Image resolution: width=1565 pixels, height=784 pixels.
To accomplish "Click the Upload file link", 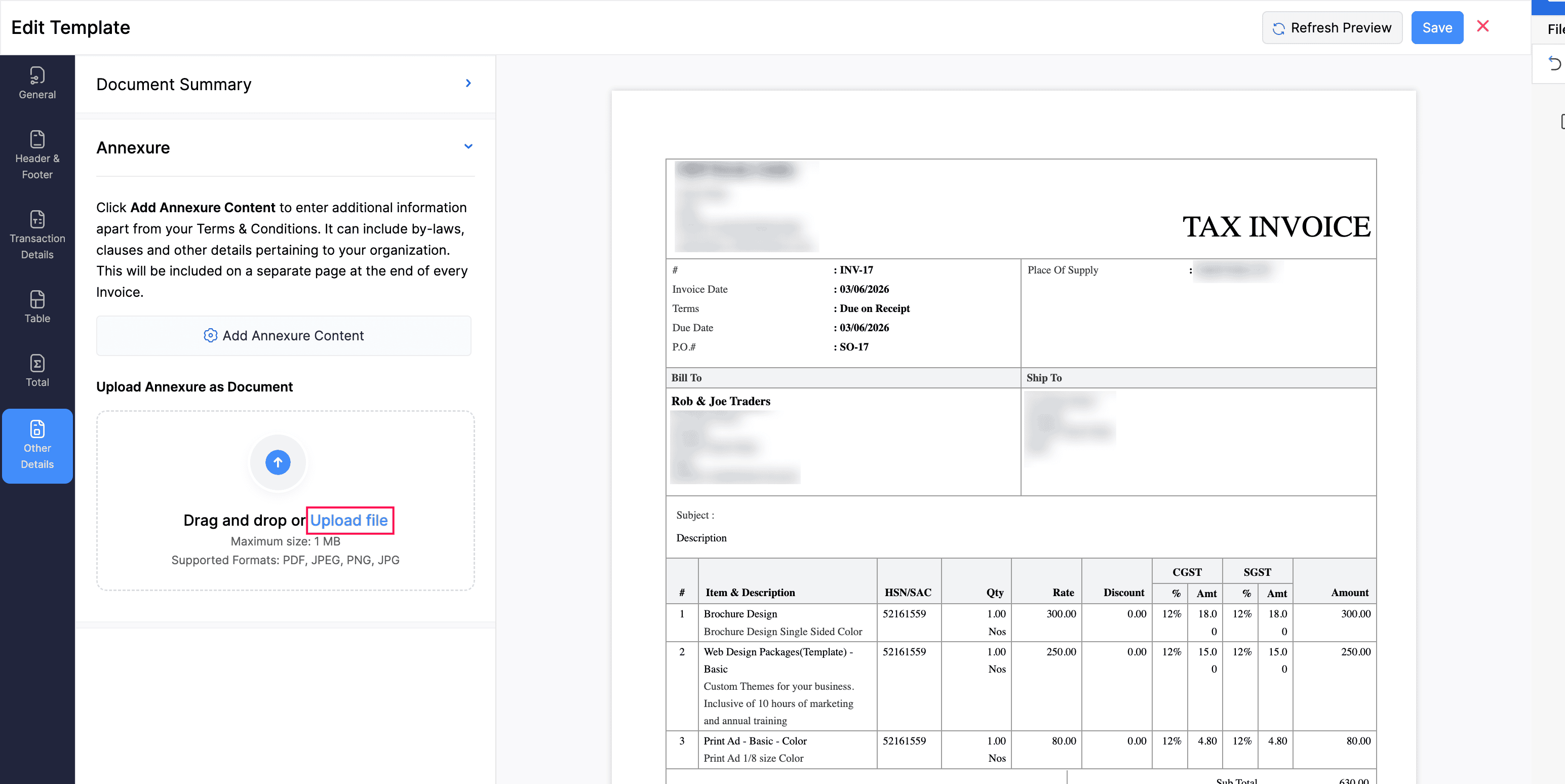I will tap(349, 521).
